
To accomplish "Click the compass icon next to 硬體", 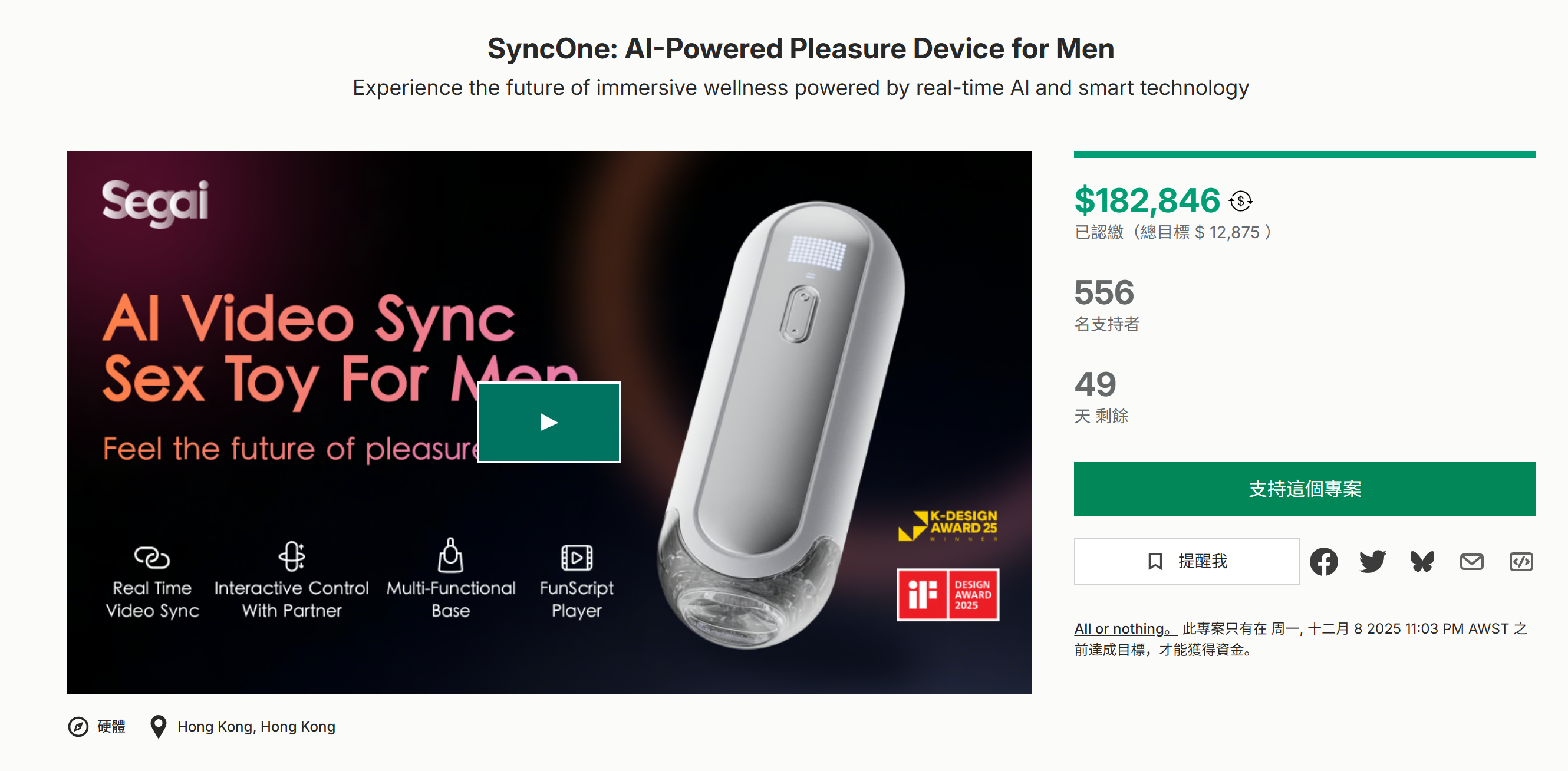I will click(78, 726).
